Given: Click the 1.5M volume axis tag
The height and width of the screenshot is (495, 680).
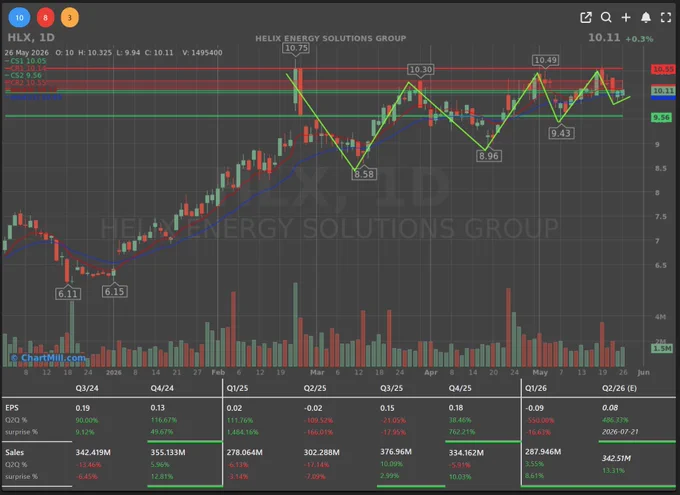Looking at the screenshot, I should [662, 348].
